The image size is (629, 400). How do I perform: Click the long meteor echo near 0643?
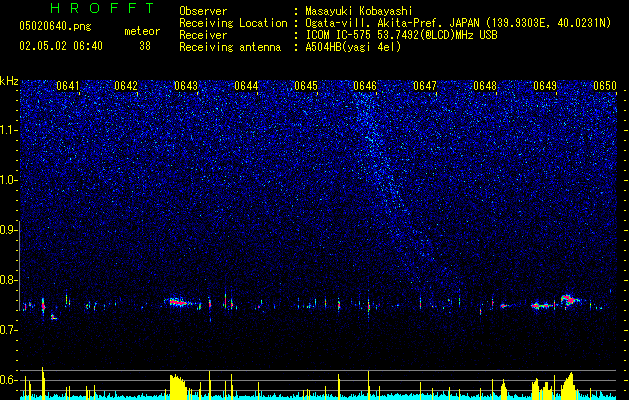180,303
